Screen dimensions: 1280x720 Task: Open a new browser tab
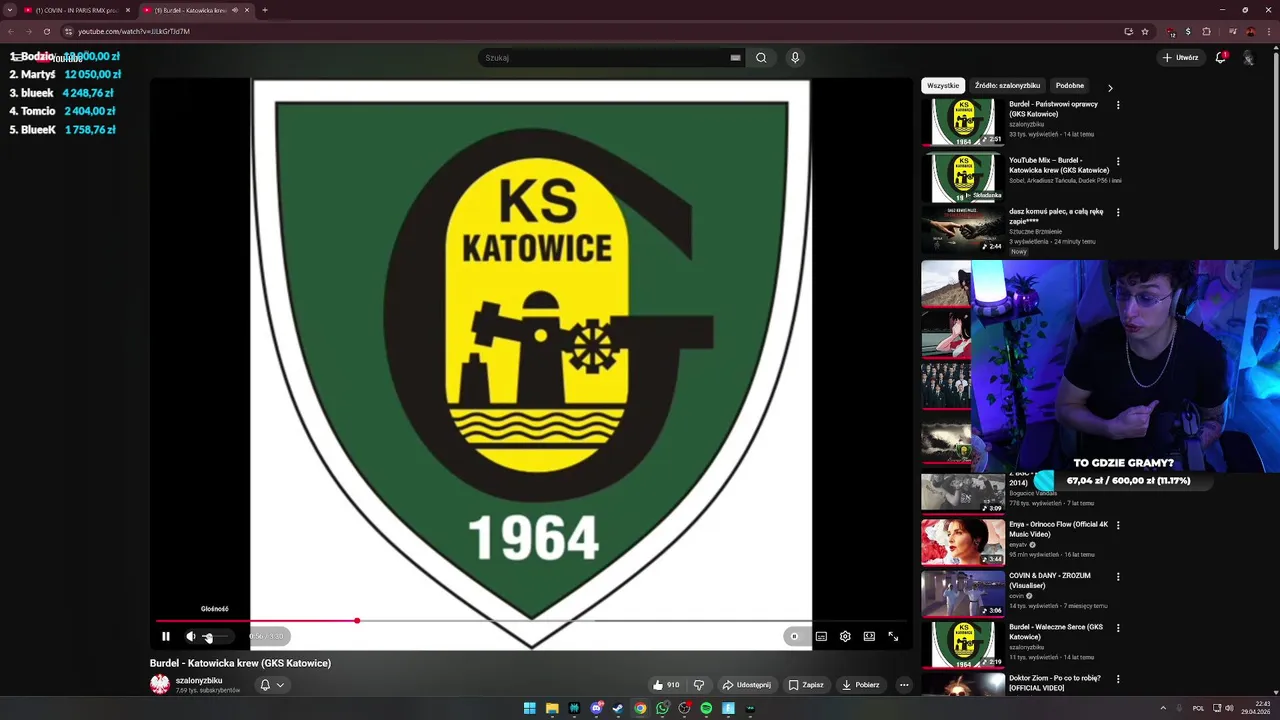coord(265,10)
